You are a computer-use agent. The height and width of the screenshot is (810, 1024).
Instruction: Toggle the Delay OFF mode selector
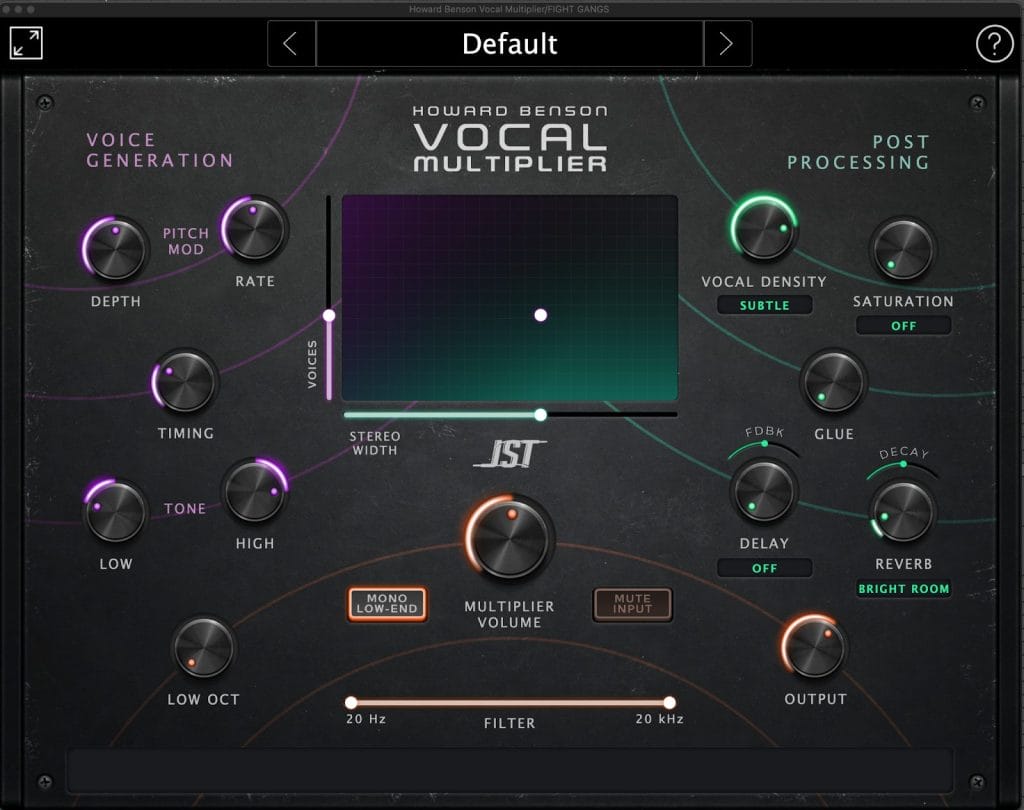click(764, 568)
